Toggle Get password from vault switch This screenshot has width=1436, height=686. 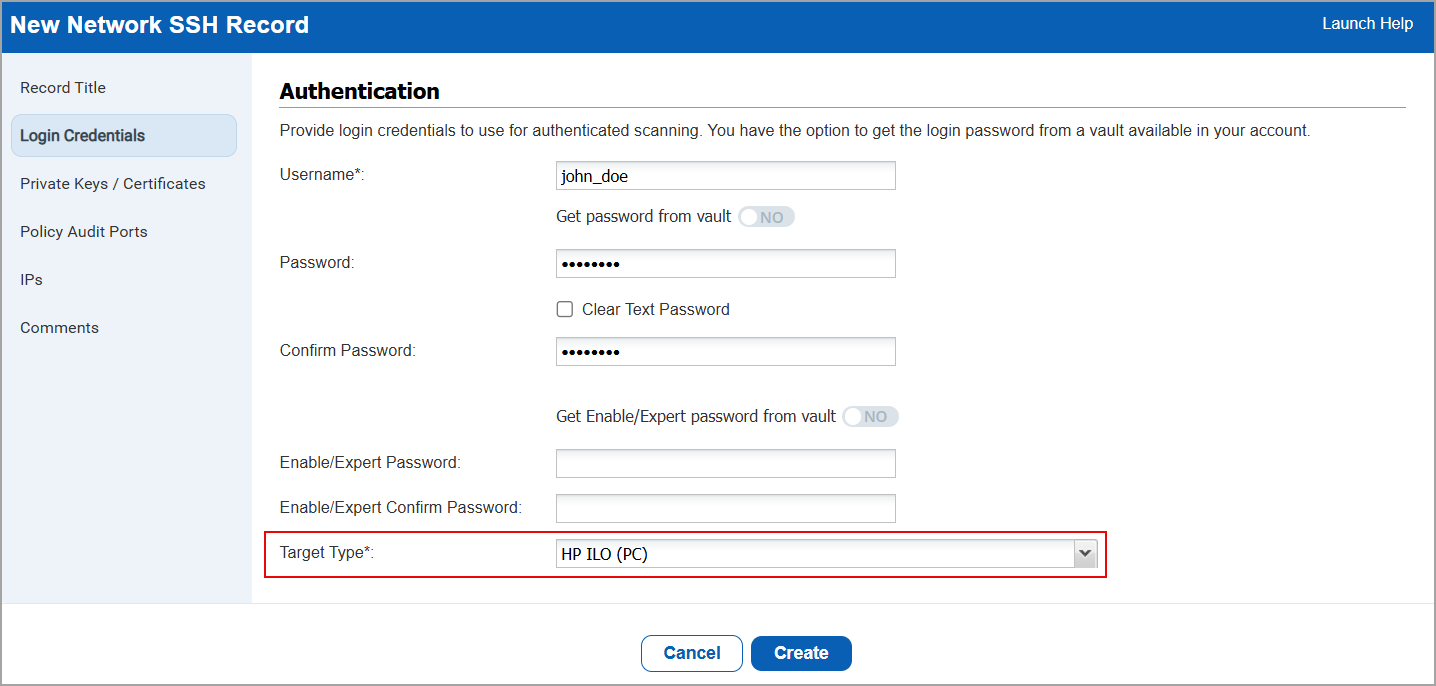point(766,217)
